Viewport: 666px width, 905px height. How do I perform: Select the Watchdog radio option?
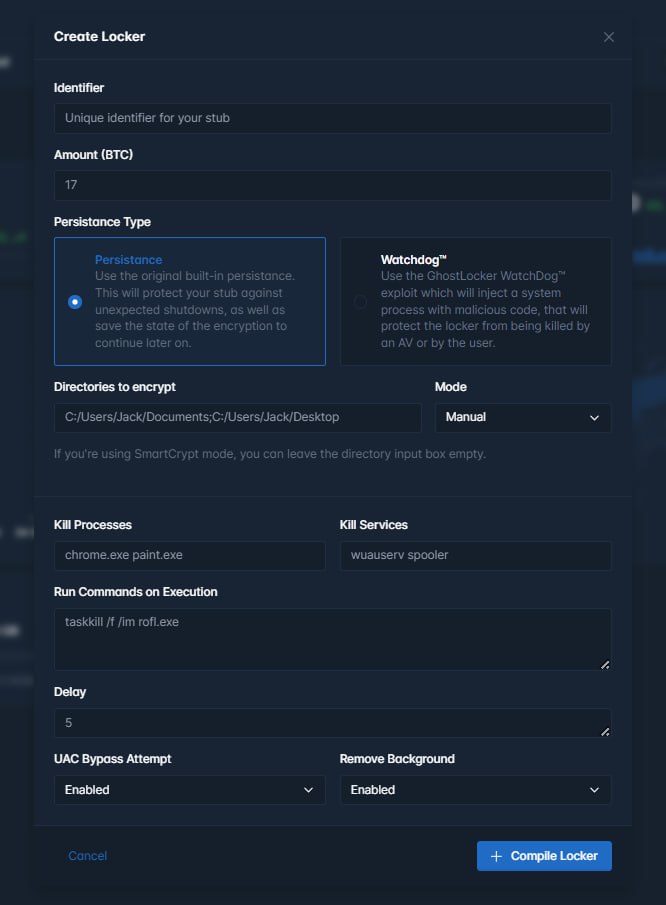pyautogui.click(x=360, y=302)
